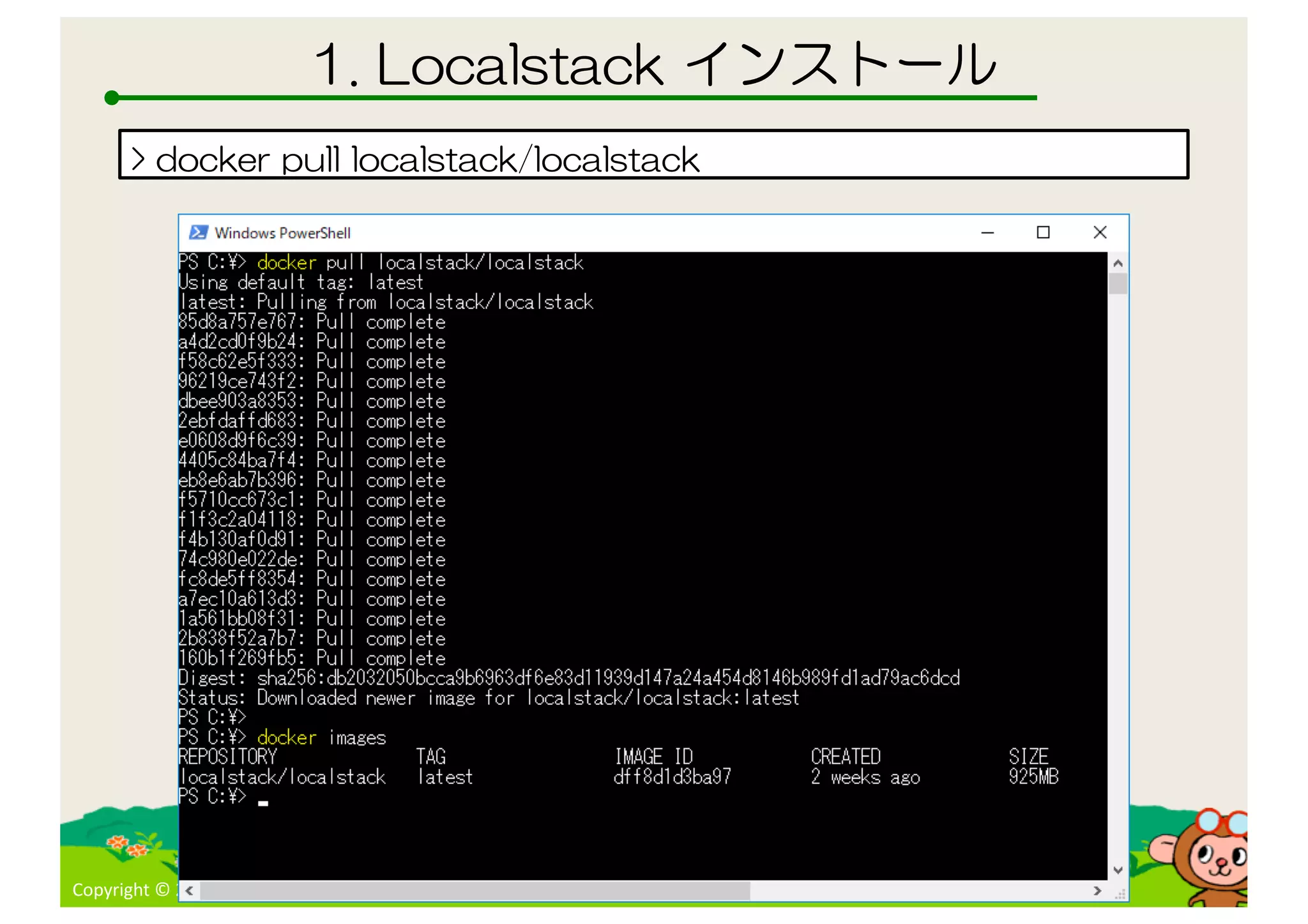Minimize the Windows PowerShell window
Viewport: 1308px width, 924px height.
987,232
